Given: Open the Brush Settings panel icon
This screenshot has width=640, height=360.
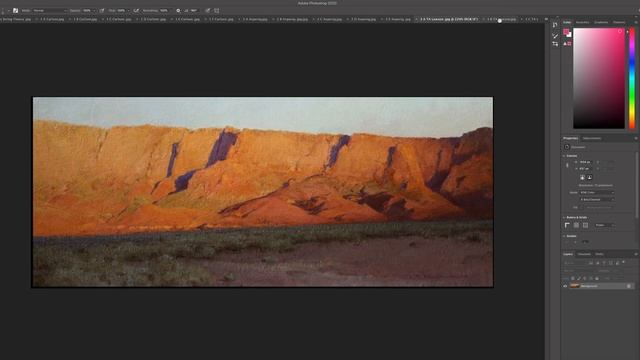Looking at the screenshot, I should coord(555,36).
